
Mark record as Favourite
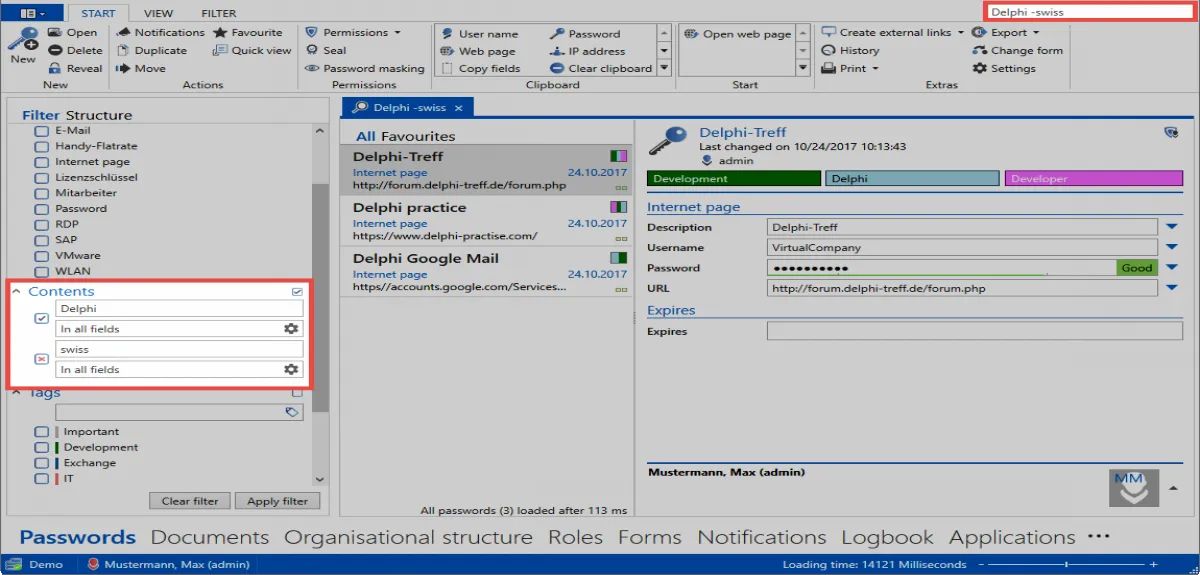point(248,33)
